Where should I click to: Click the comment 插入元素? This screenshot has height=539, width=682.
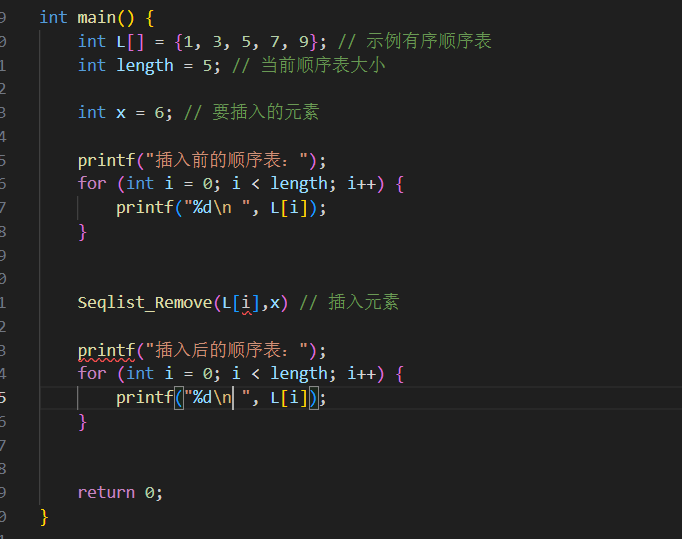[x=364, y=302]
